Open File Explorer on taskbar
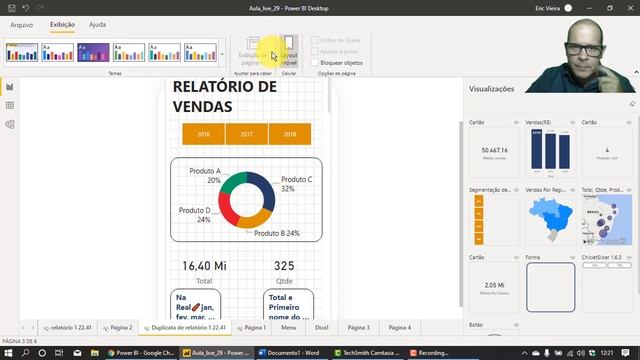Screen dimensions: 640x360 (94, 353)
